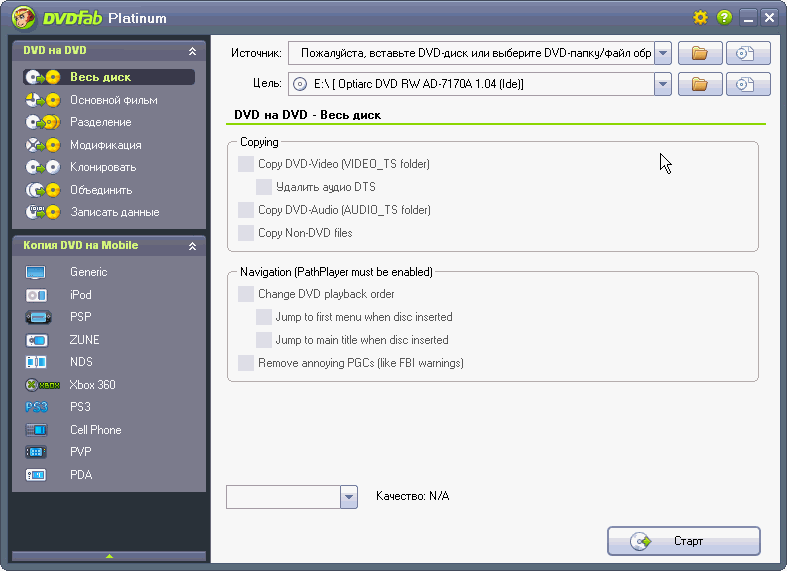Screen dimensions: 787x571
Task: Open the Источник source dropdown arrow
Action: coord(663,53)
